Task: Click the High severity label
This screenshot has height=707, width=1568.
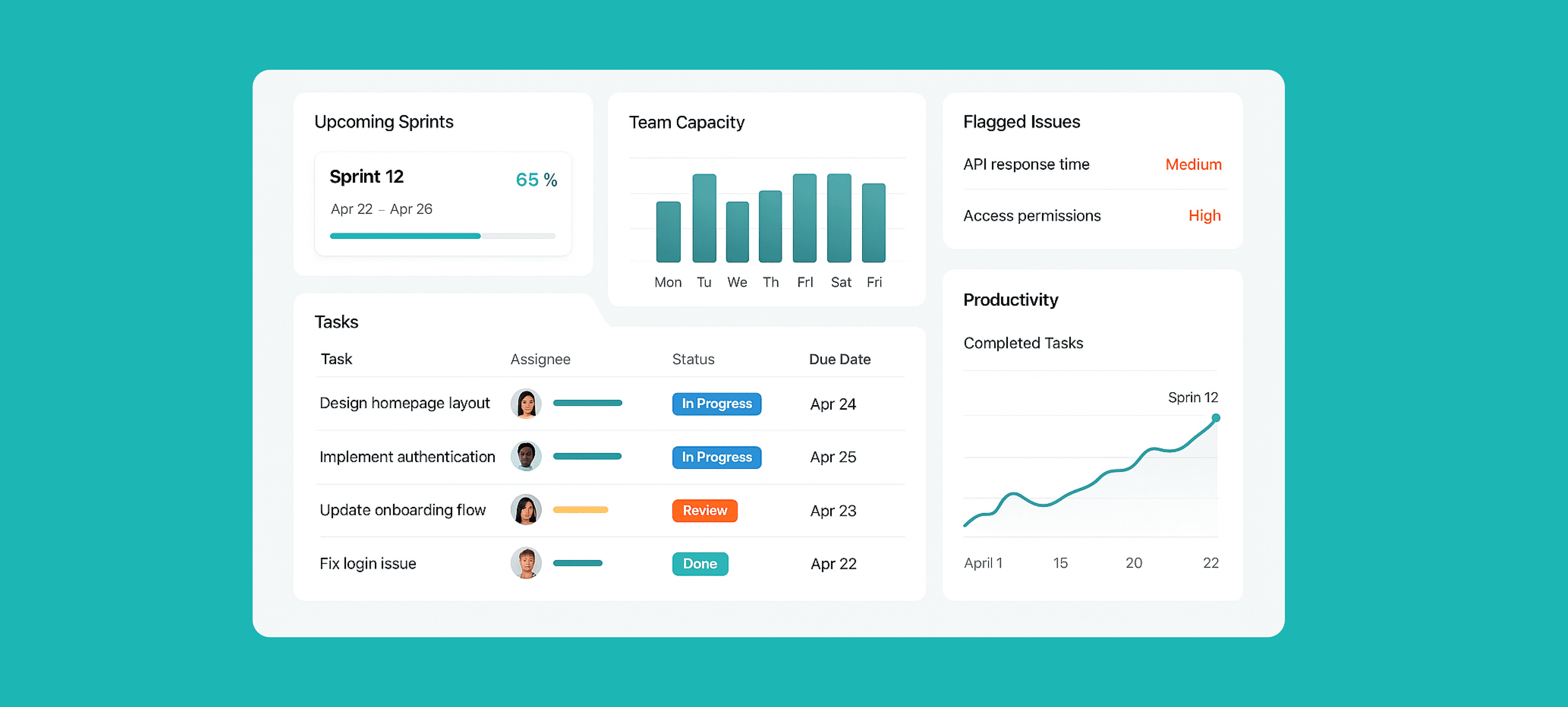Action: tap(1205, 216)
